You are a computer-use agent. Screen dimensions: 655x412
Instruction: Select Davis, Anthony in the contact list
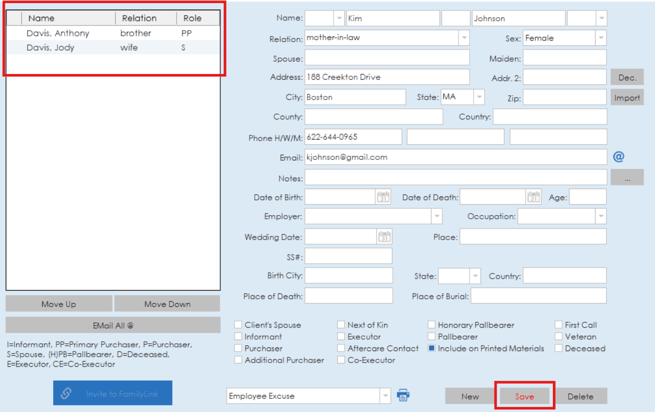pos(58,33)
